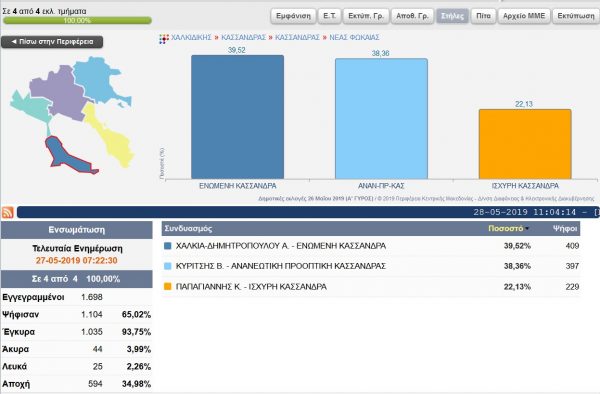Go back via Πίσω στην Περιφέρεια button

(x=52, y=42)
